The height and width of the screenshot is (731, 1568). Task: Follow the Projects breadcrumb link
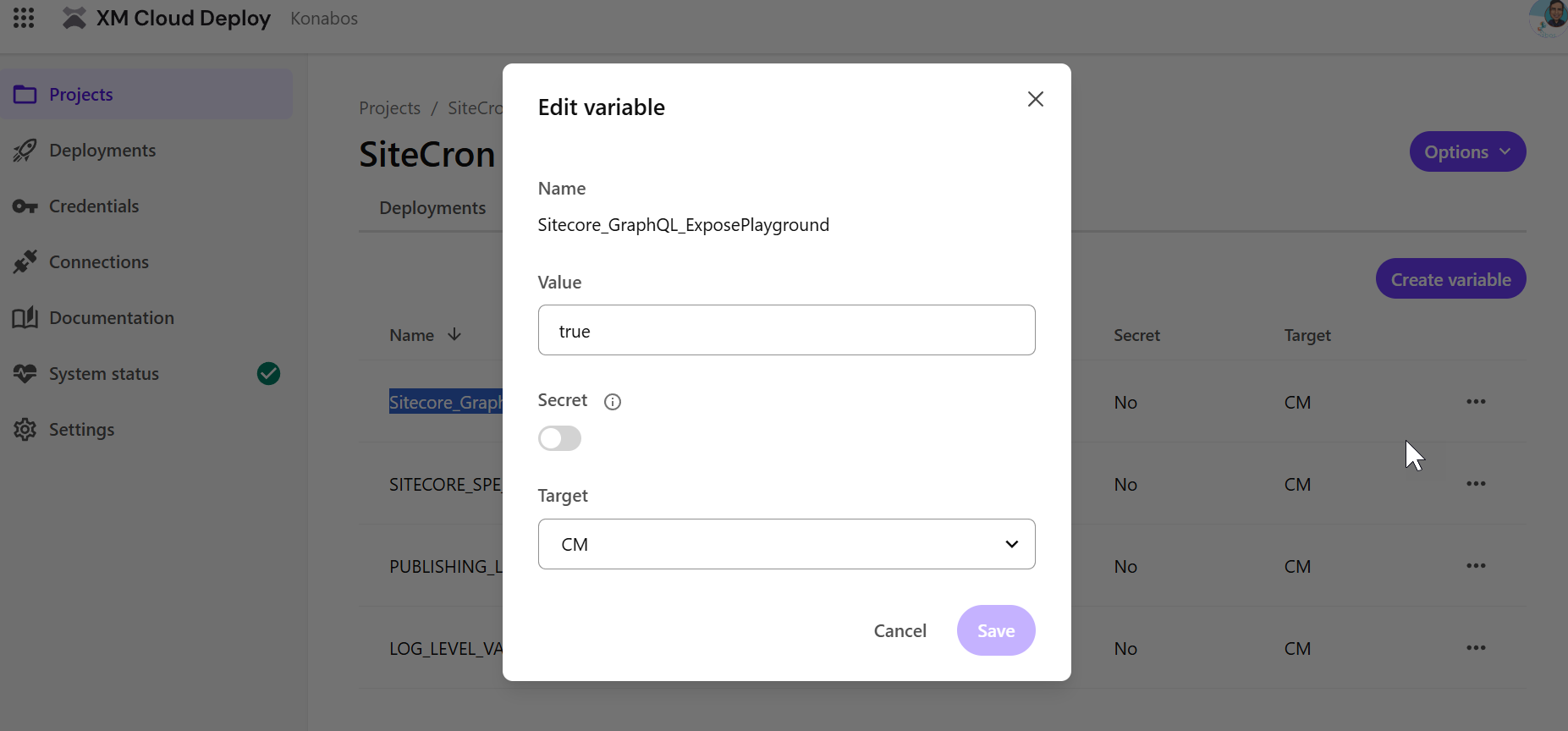389,107
